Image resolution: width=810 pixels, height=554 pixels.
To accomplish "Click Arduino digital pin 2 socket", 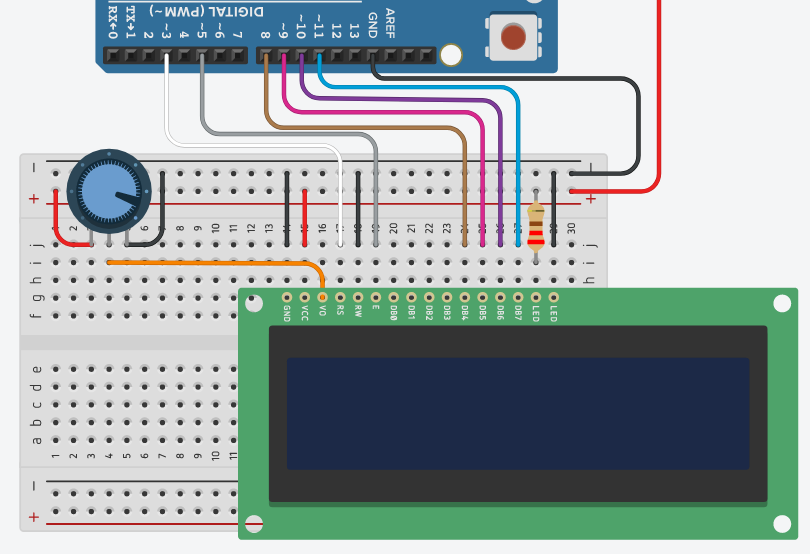I will pyautogui.click(x=148, y=57).
